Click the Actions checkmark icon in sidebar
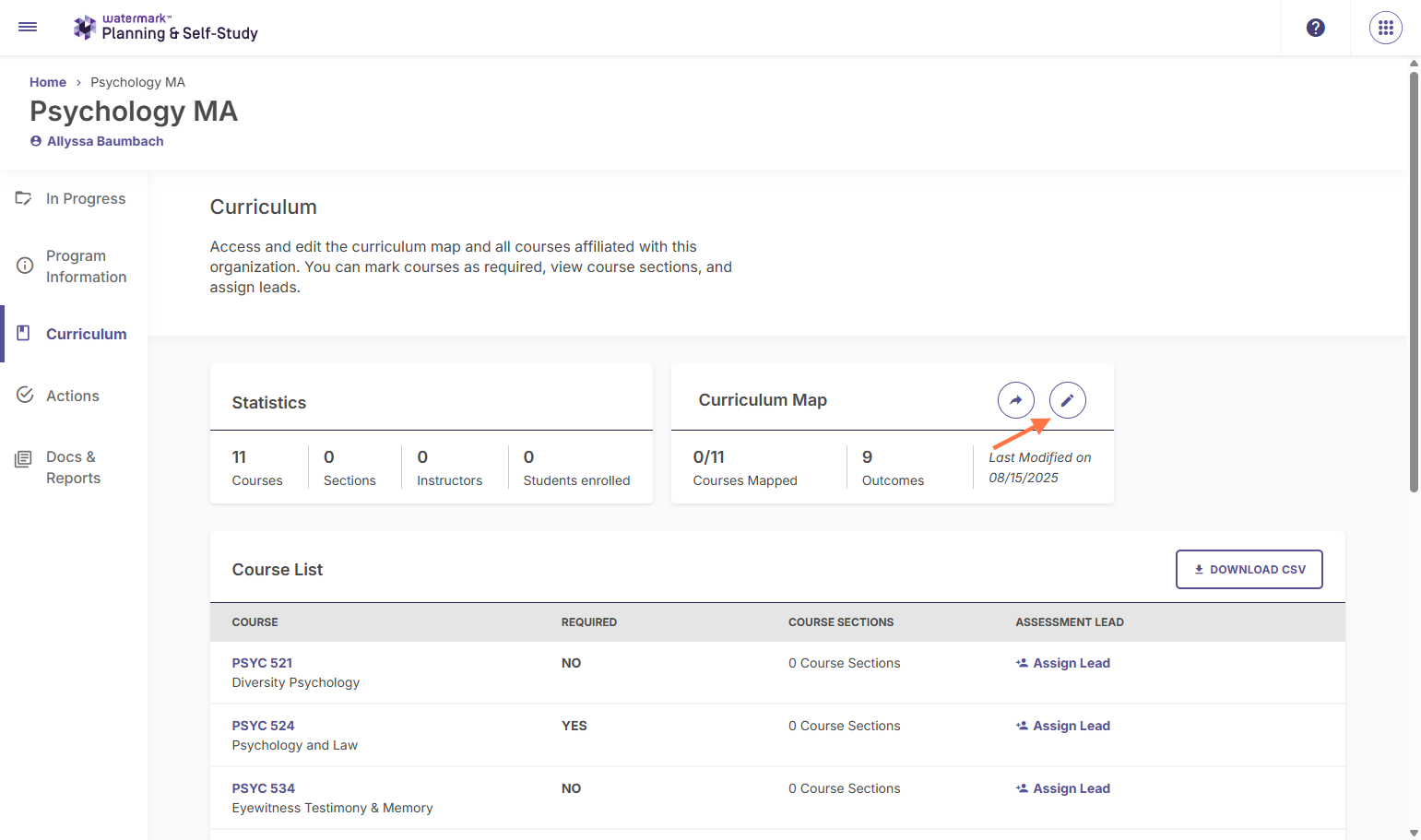 point(25,395)
